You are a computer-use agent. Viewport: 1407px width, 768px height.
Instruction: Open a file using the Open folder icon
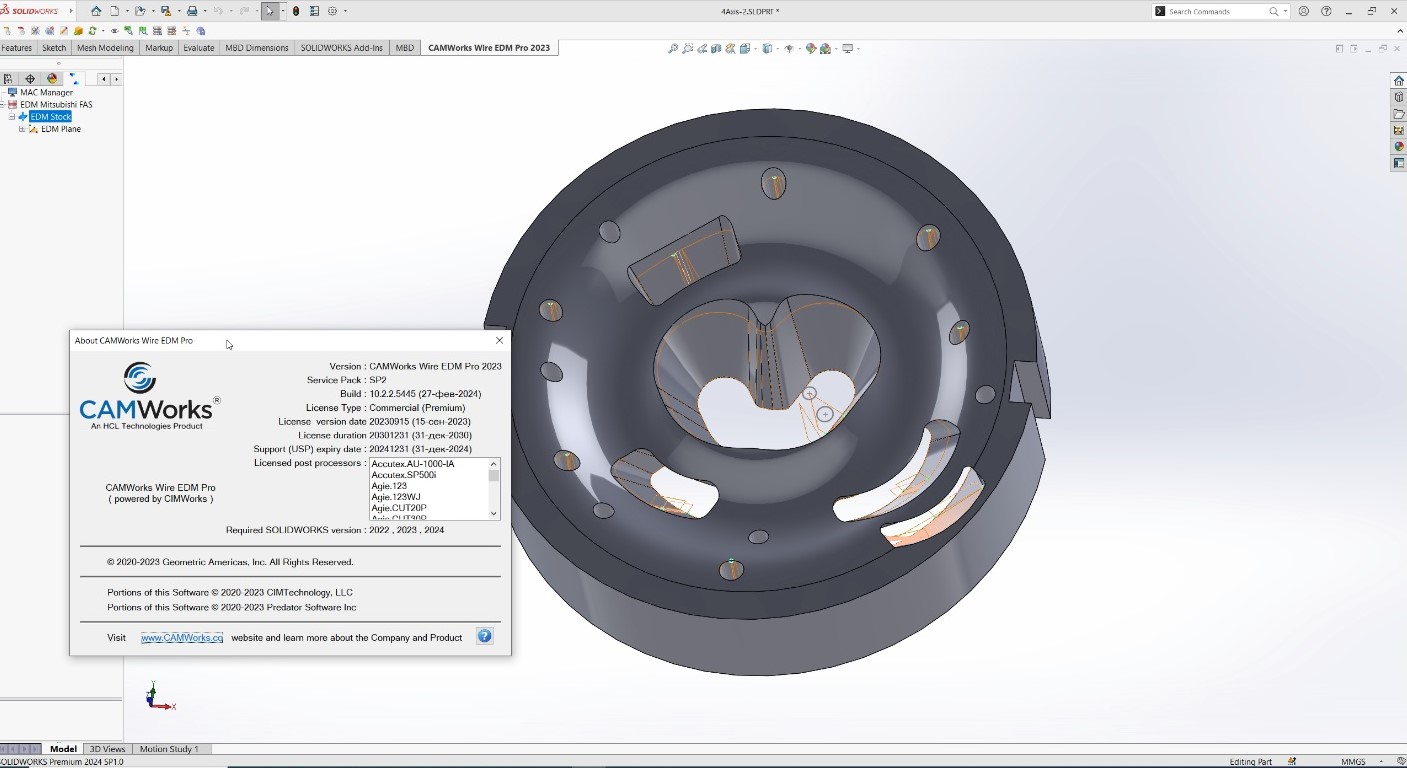coord(140,11)
